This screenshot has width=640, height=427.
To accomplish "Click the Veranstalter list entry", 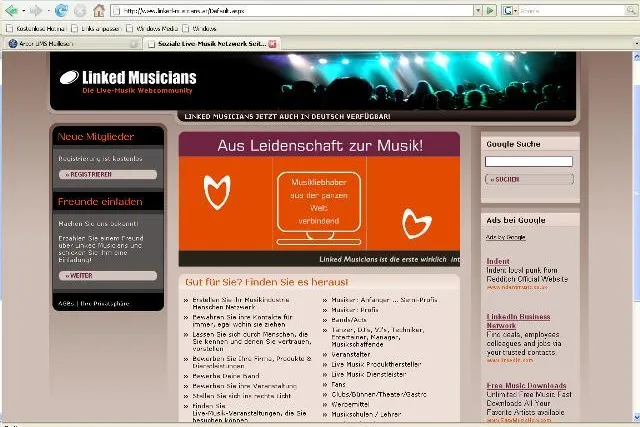I will coord(351,354).
